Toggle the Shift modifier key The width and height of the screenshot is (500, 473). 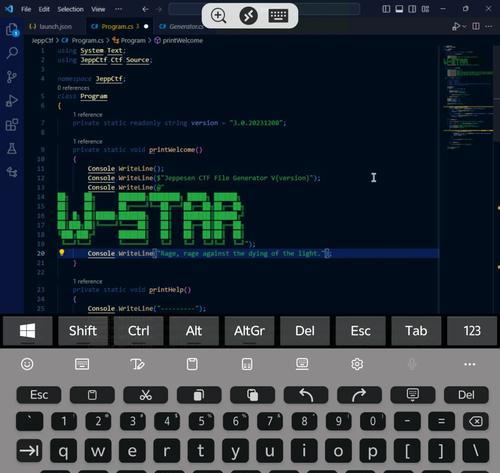pos(83,331)
